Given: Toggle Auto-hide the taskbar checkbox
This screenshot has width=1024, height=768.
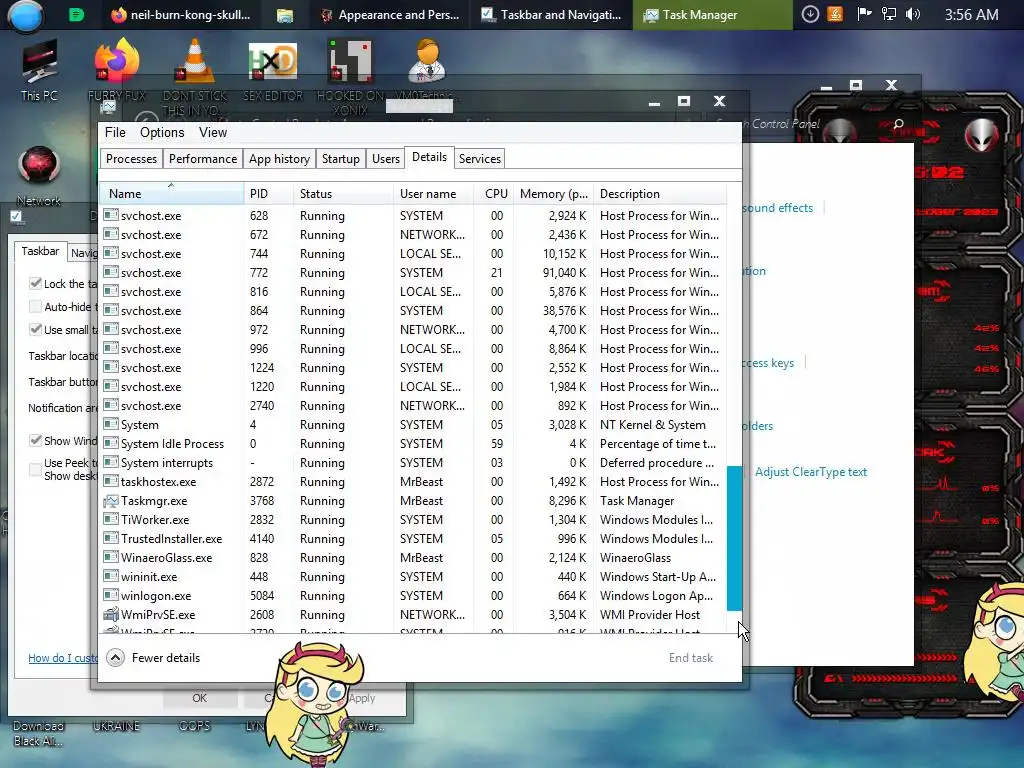Looking at the screenshot, I should [35, 306].
